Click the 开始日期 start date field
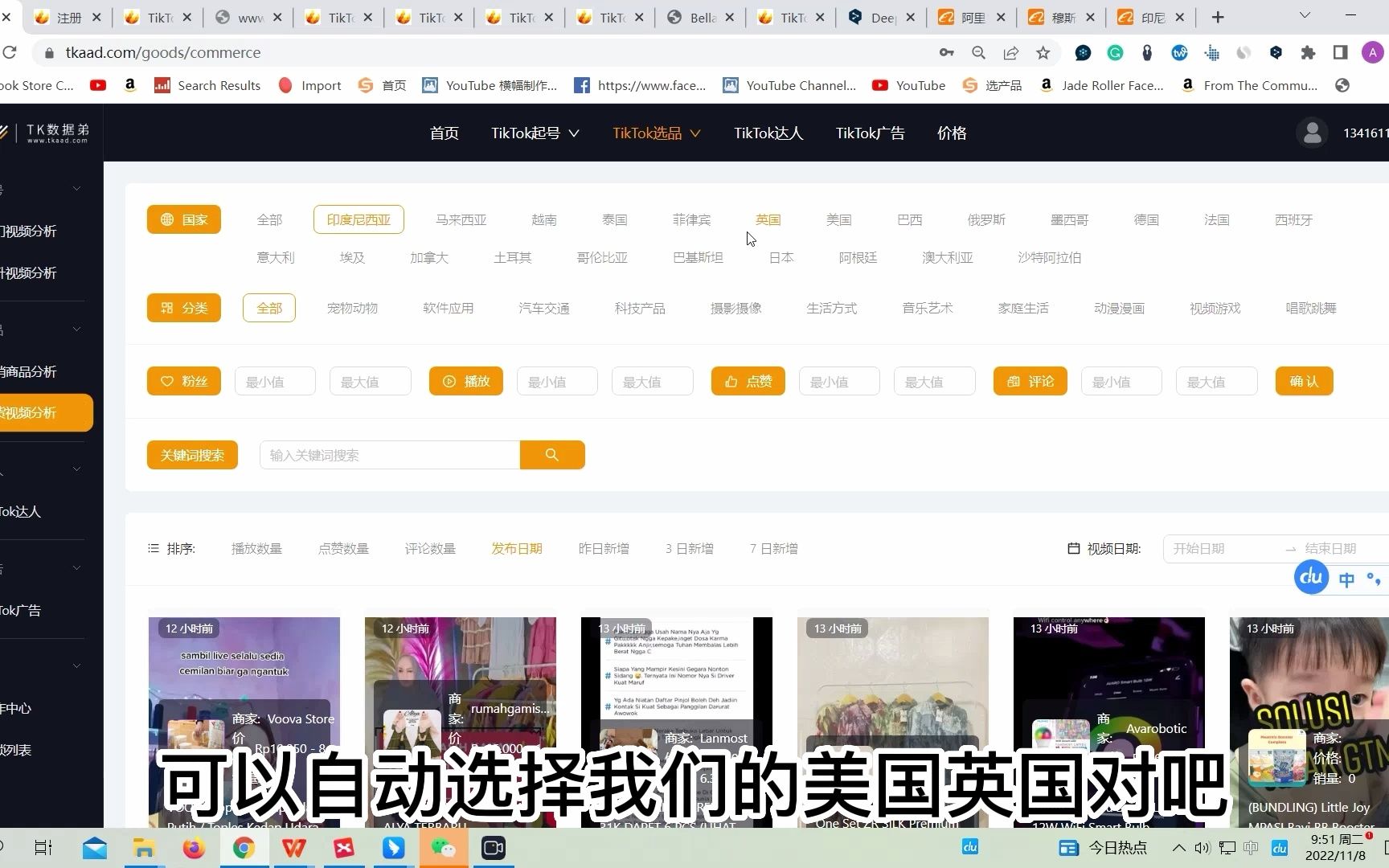This screenshot has height=868, width=1389. point(1221,548)
